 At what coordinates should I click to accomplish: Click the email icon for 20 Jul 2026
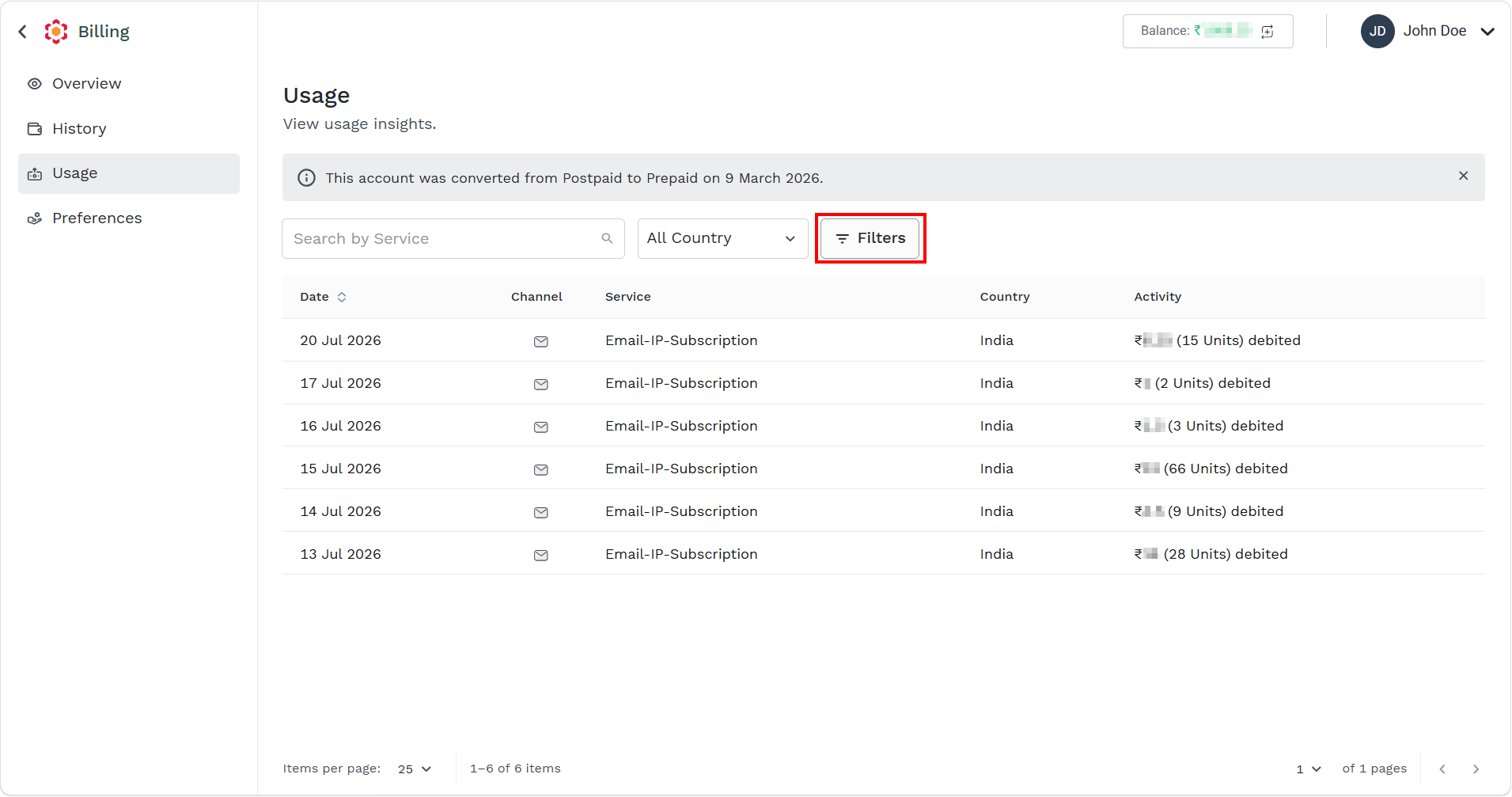pyautogui.click(x=541, y=342)
